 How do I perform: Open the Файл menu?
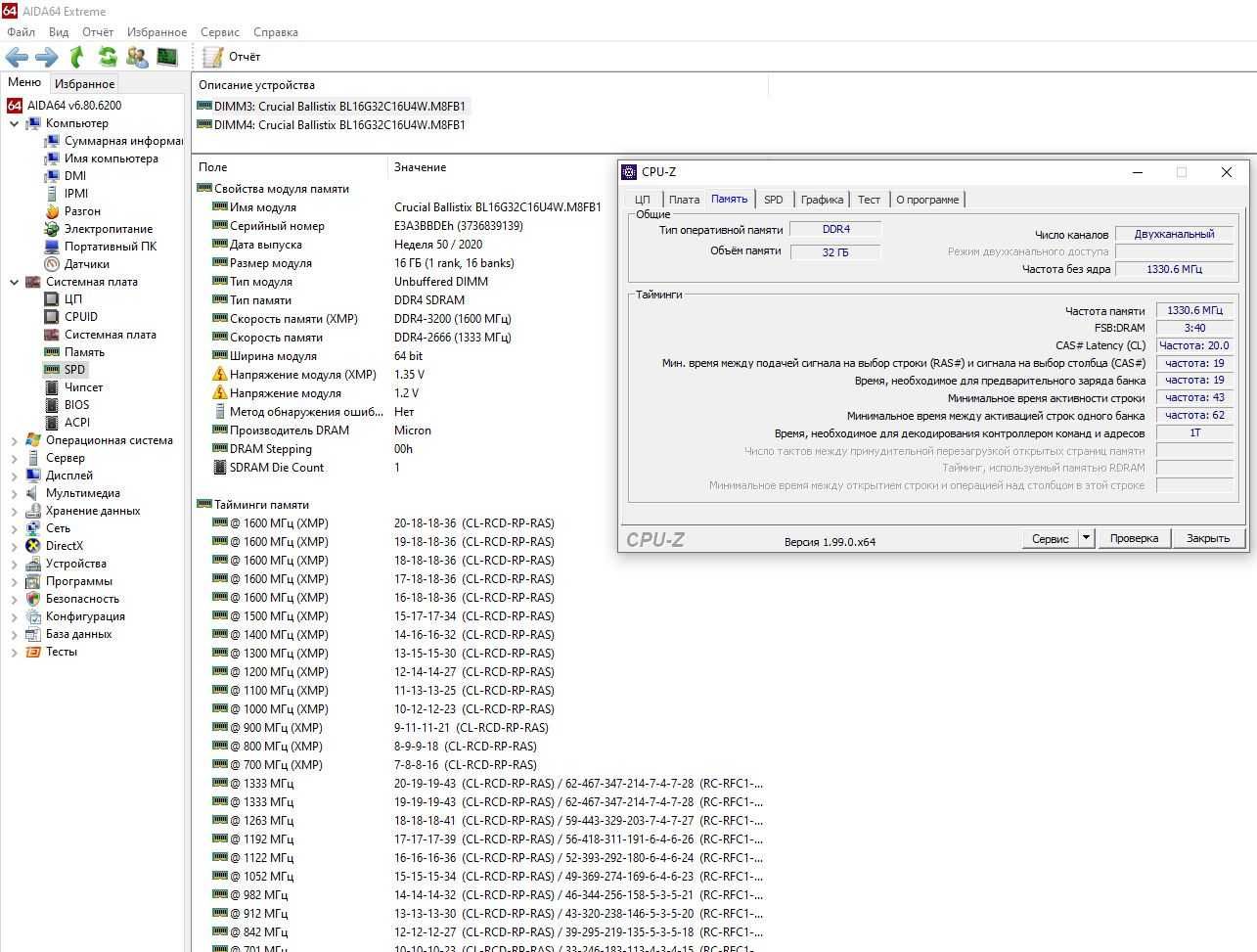click(x=21, y=32)
